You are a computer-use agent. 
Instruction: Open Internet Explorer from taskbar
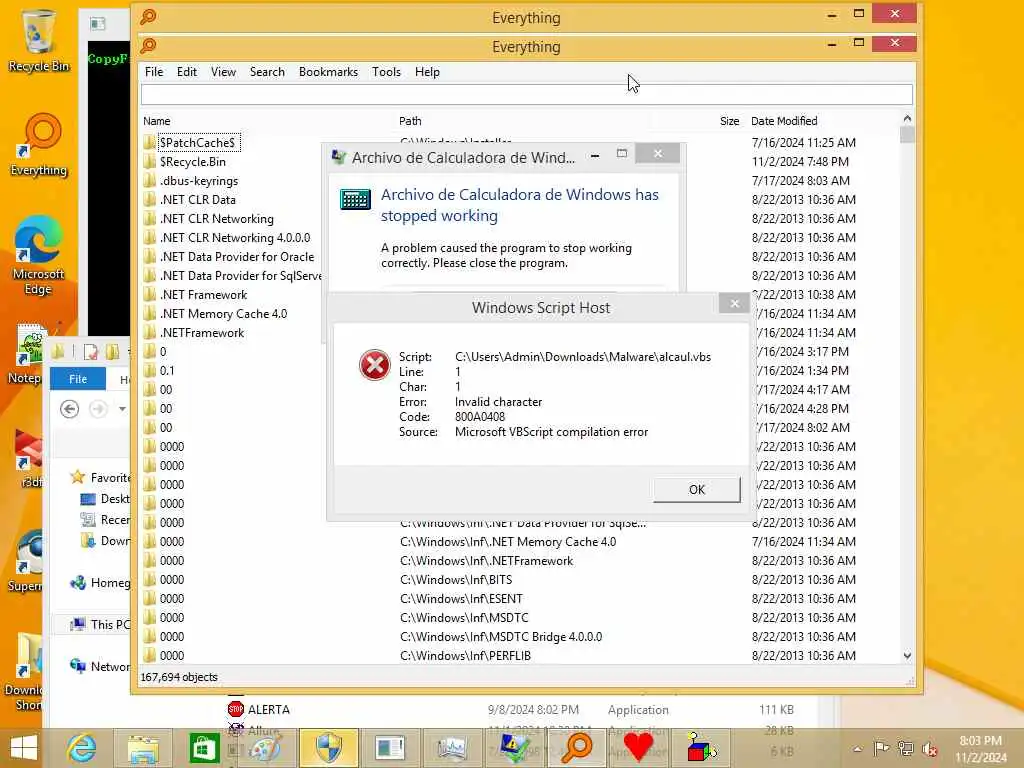point(82,748)
